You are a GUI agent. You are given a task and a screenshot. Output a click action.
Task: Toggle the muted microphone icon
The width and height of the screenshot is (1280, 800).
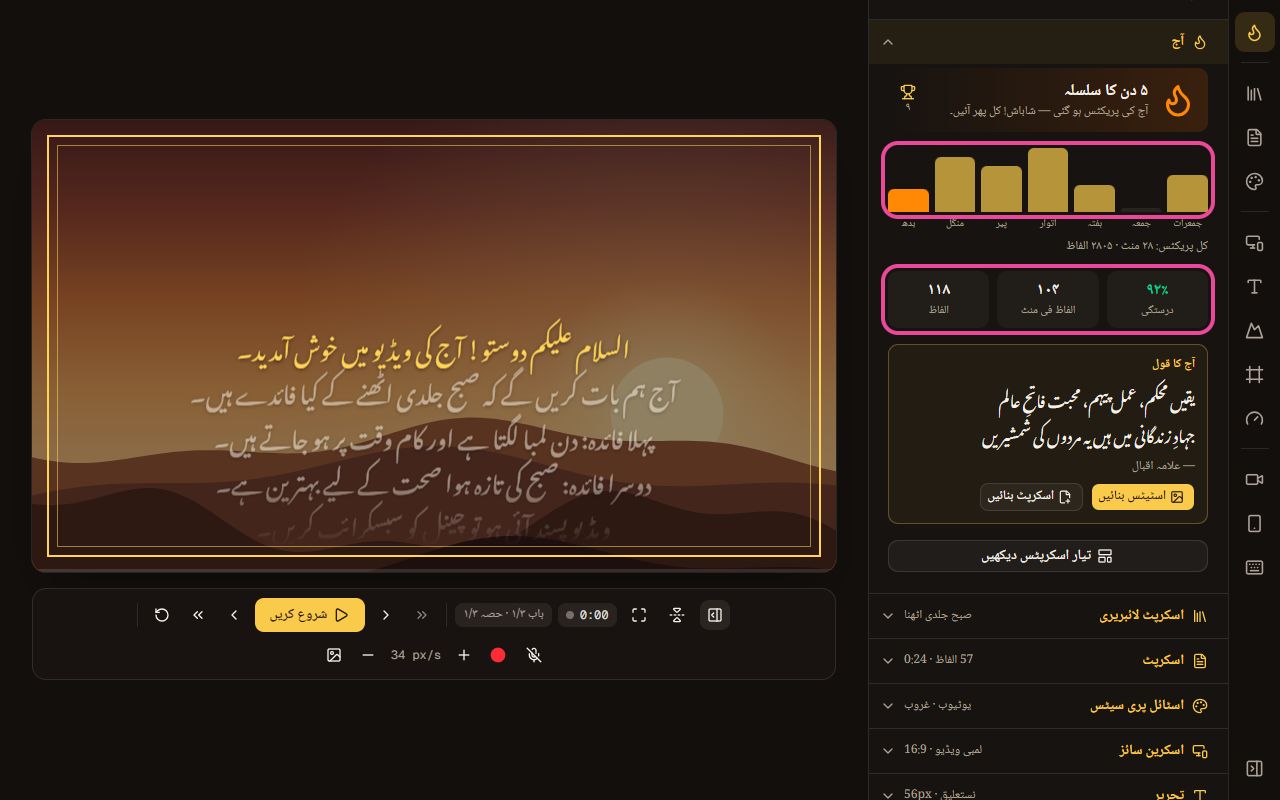coord(534,655)
